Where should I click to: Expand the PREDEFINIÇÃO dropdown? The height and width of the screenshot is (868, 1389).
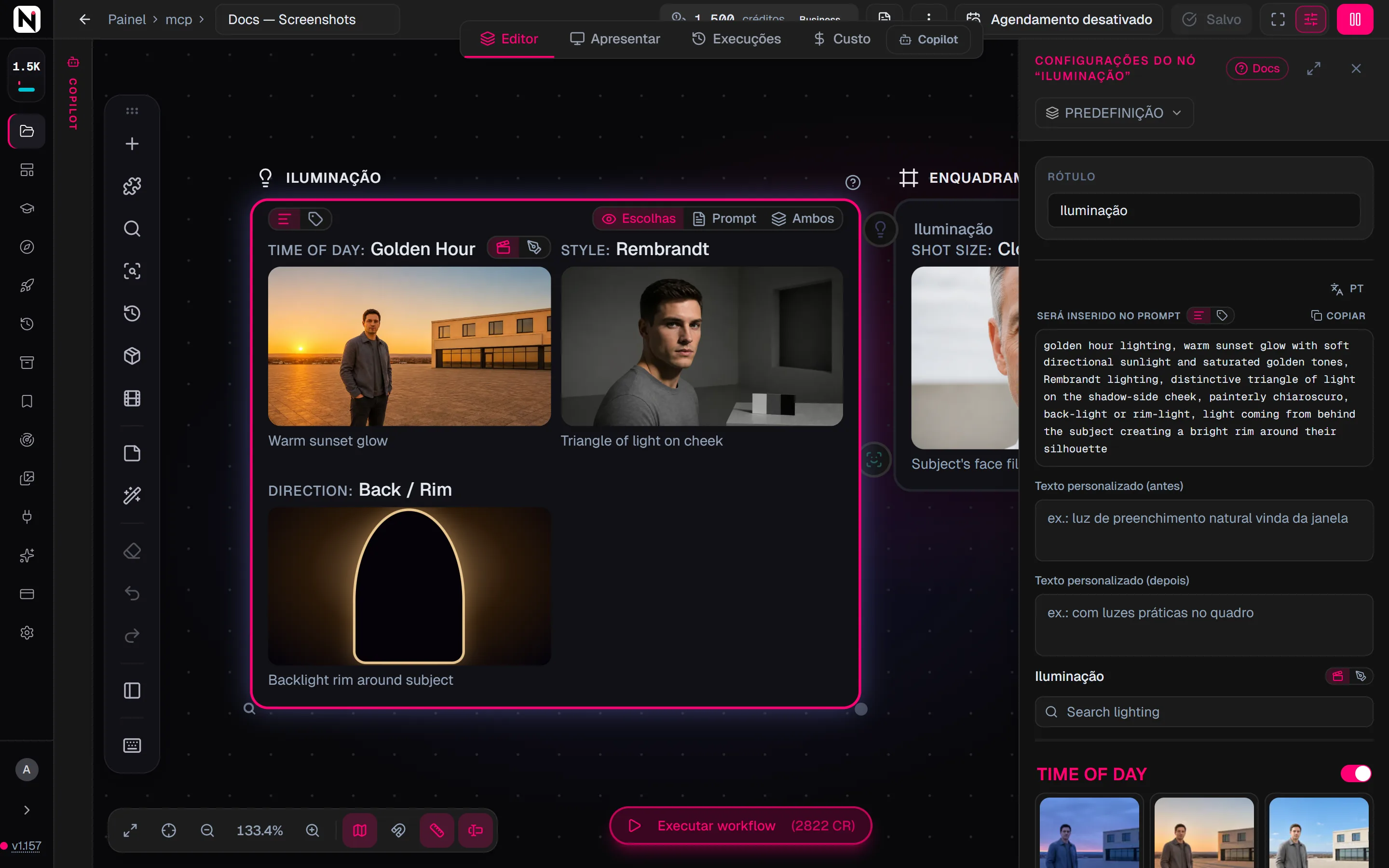coord(1114,113)
